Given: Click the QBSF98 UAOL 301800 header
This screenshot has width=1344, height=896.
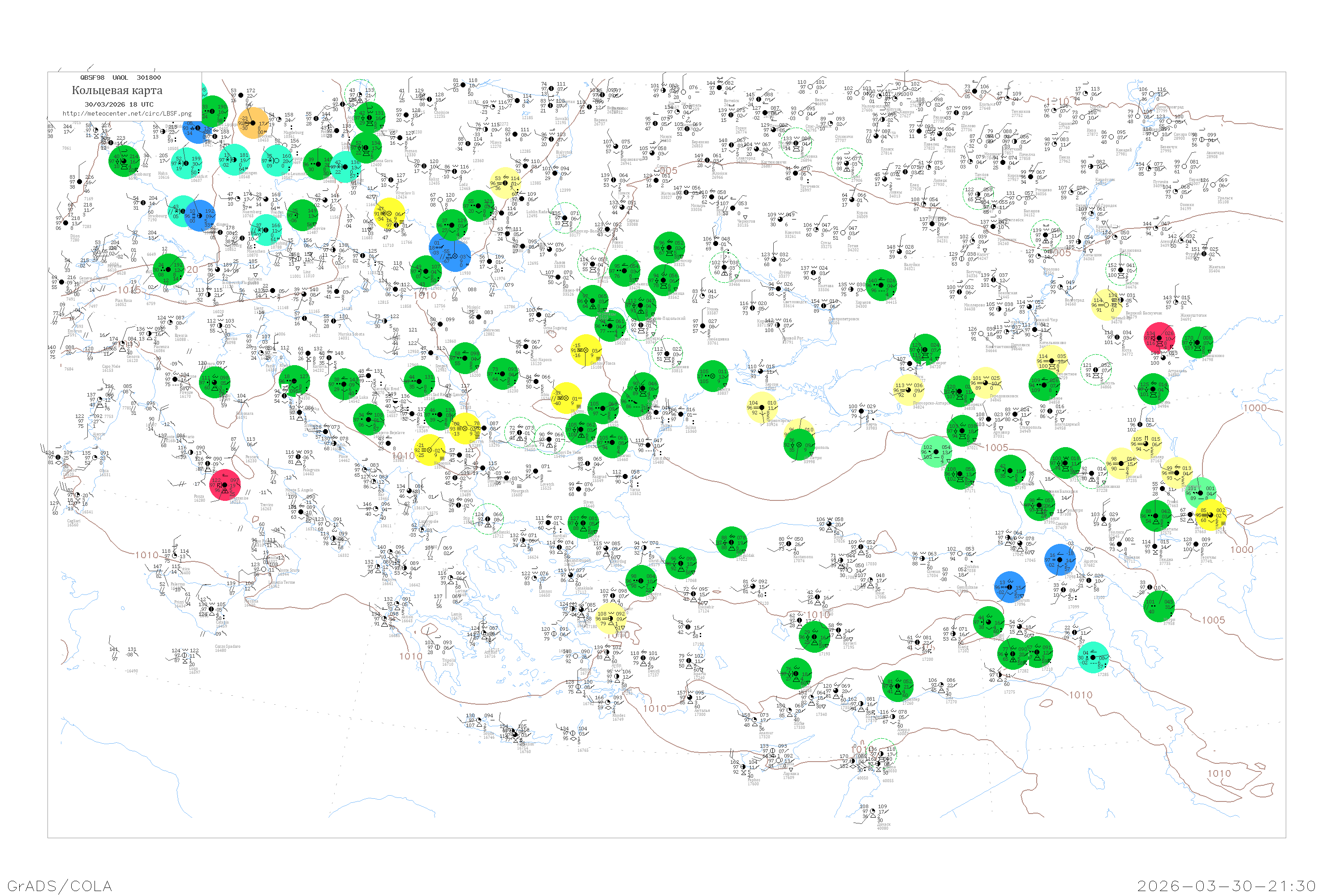Looking at the screenshot, I should pos(120,78).
